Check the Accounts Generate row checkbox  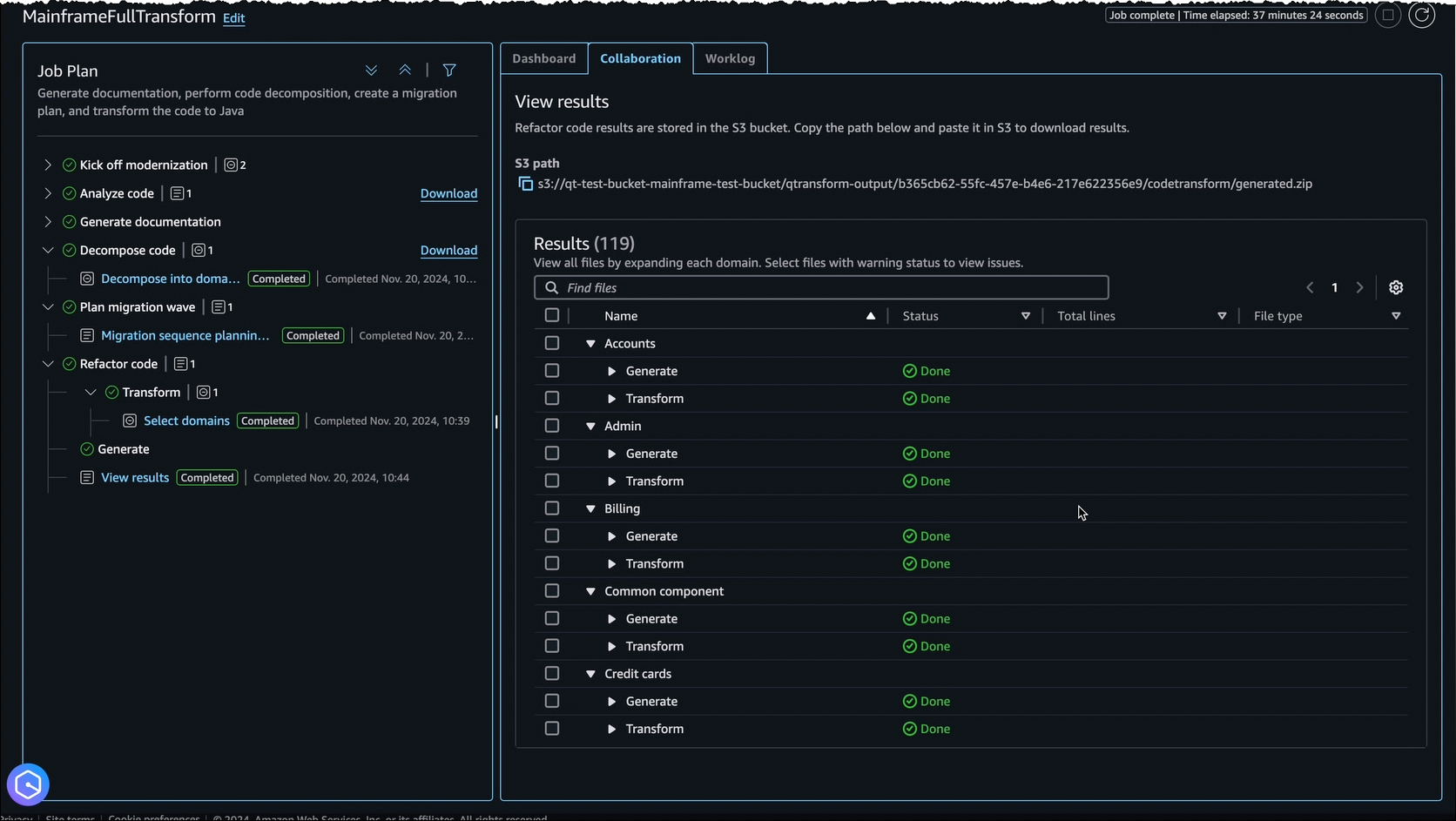(552, 371)
